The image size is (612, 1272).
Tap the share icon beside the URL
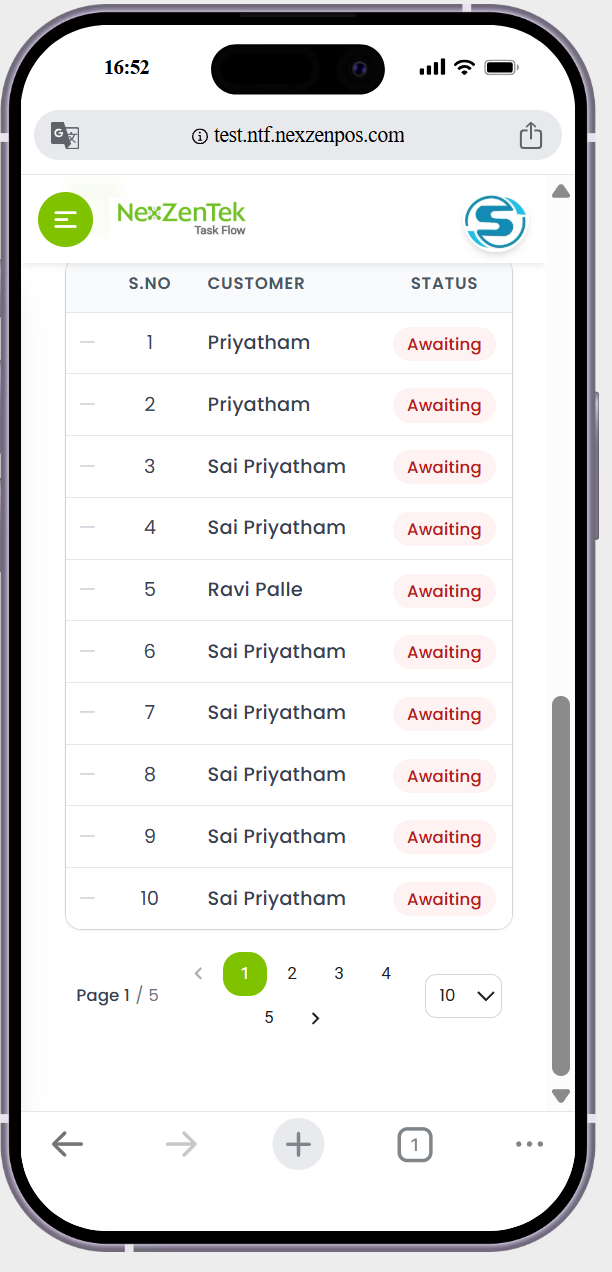tap(531, 134)
